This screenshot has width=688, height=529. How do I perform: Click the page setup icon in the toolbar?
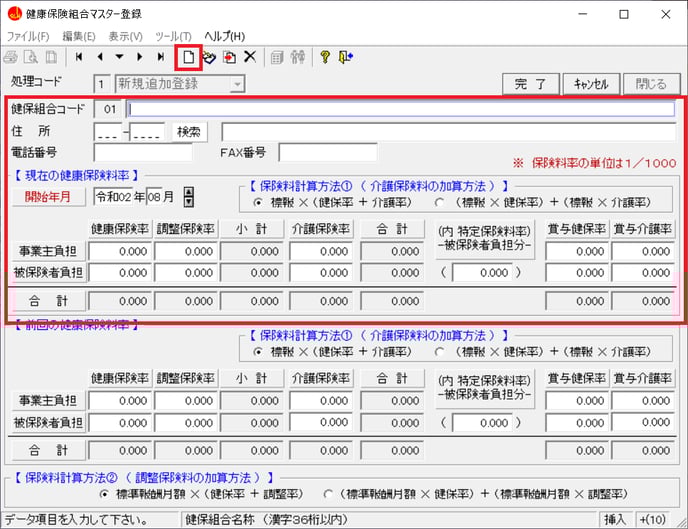pyautogui.click(x=51, y=57)
